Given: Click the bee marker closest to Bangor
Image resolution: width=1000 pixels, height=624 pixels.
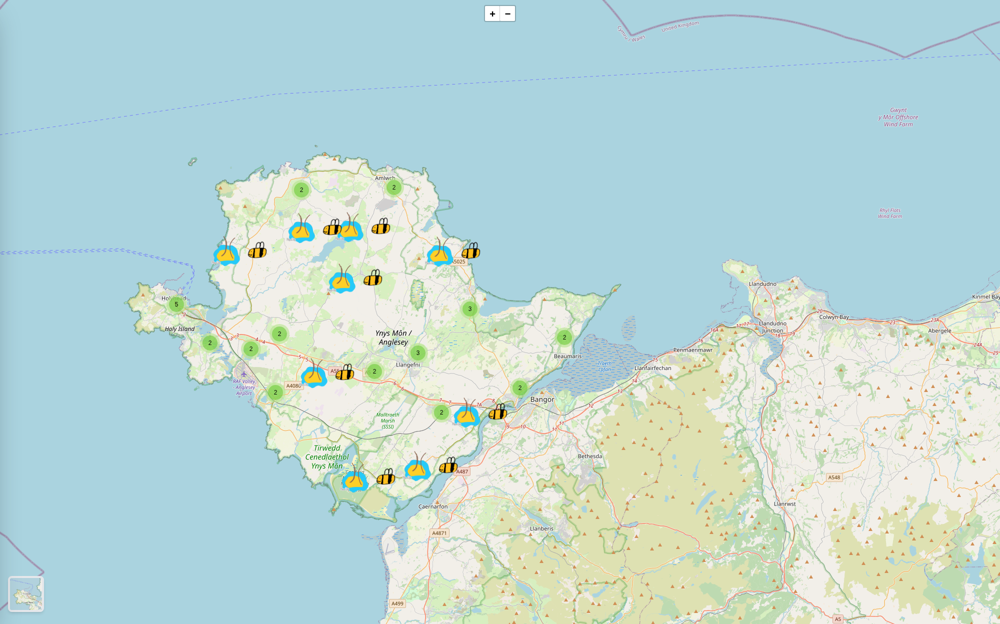Looking at the screenshot, I should 498,412.
